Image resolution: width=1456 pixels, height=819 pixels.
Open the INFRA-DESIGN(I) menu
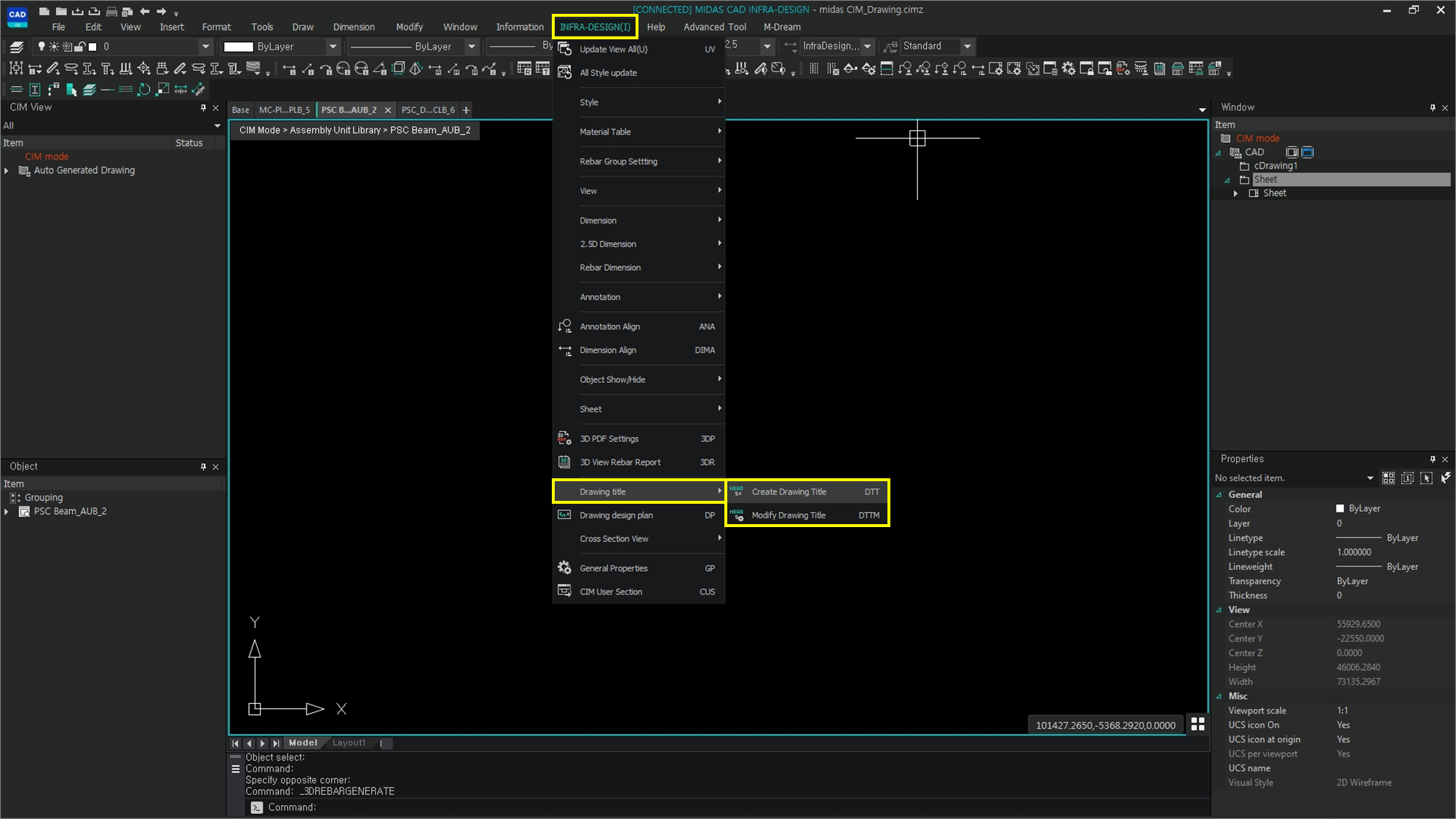click(595, 27)
